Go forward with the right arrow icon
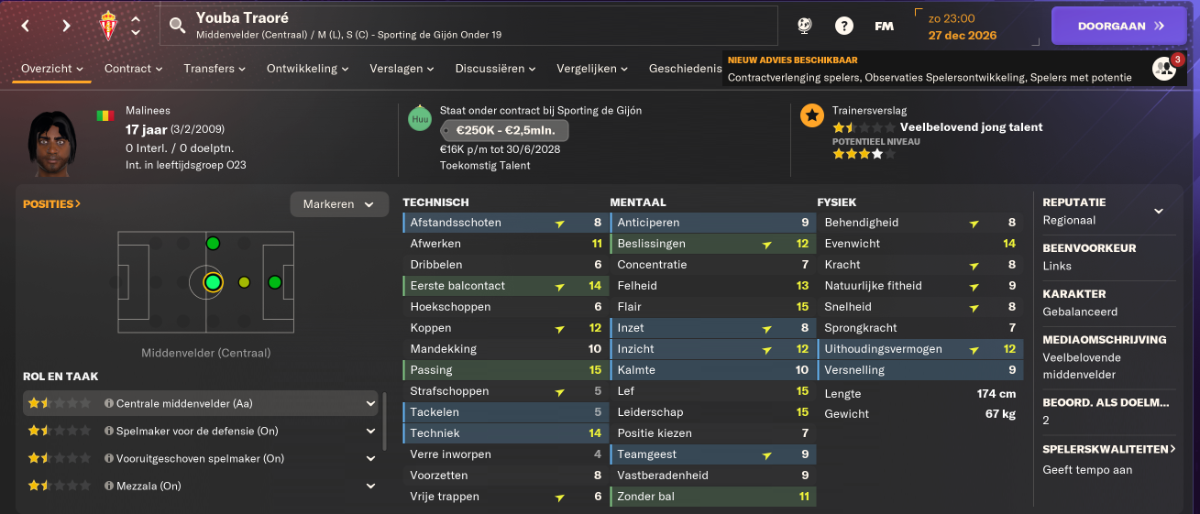Image resolution: width=1200 pixels, height=514 pixels. (66, 26)
